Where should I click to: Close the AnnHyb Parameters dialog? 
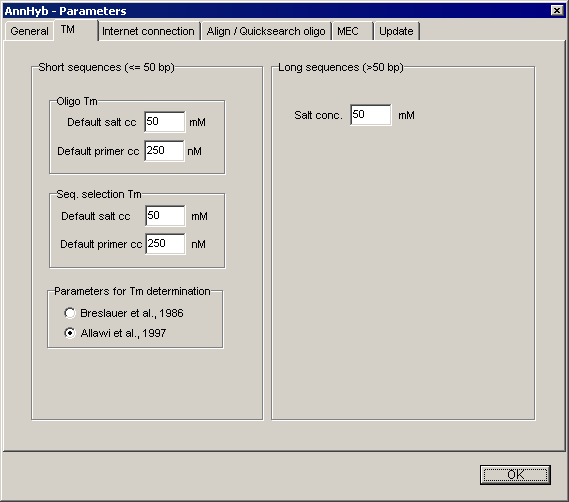(x=557, y=10)
